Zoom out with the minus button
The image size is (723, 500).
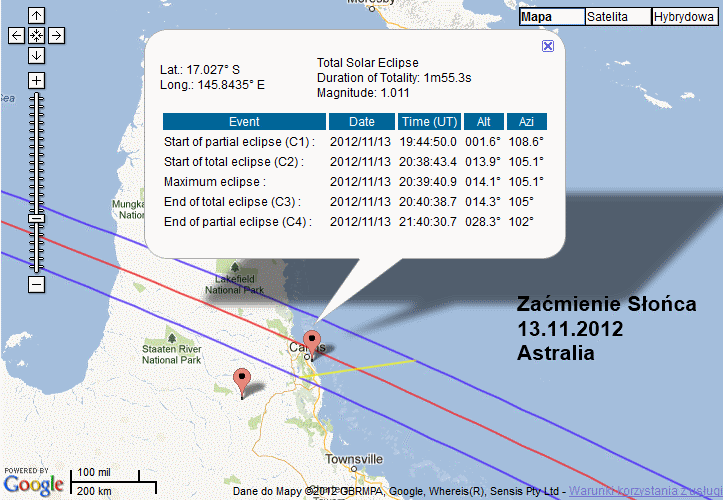tap(36, 285)
